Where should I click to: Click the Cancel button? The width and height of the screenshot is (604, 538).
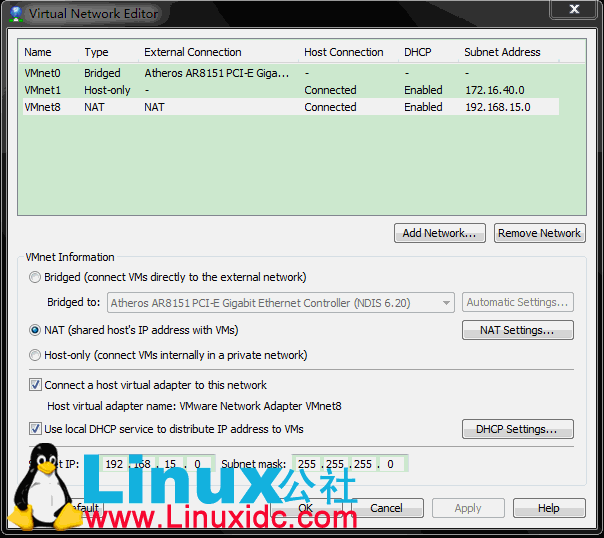(386, 508)
